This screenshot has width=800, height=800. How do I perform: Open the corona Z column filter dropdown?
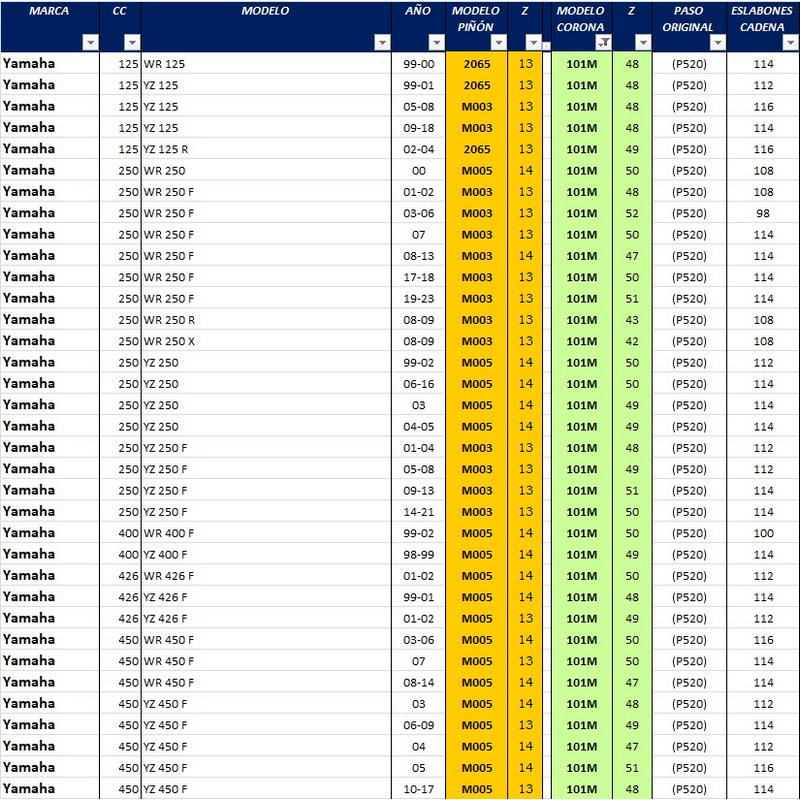coord(643,42)
